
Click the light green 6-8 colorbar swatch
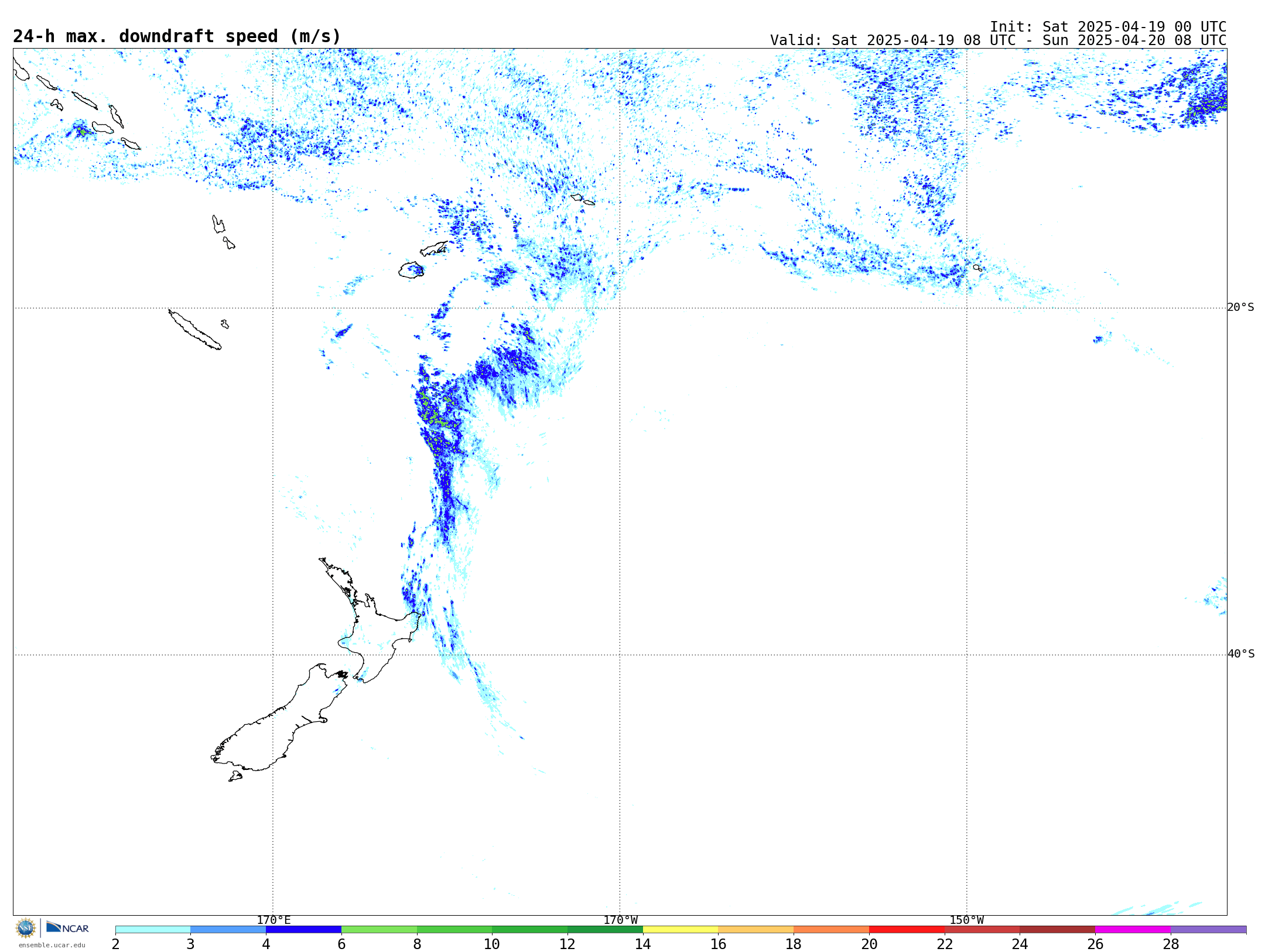(379, 930)
